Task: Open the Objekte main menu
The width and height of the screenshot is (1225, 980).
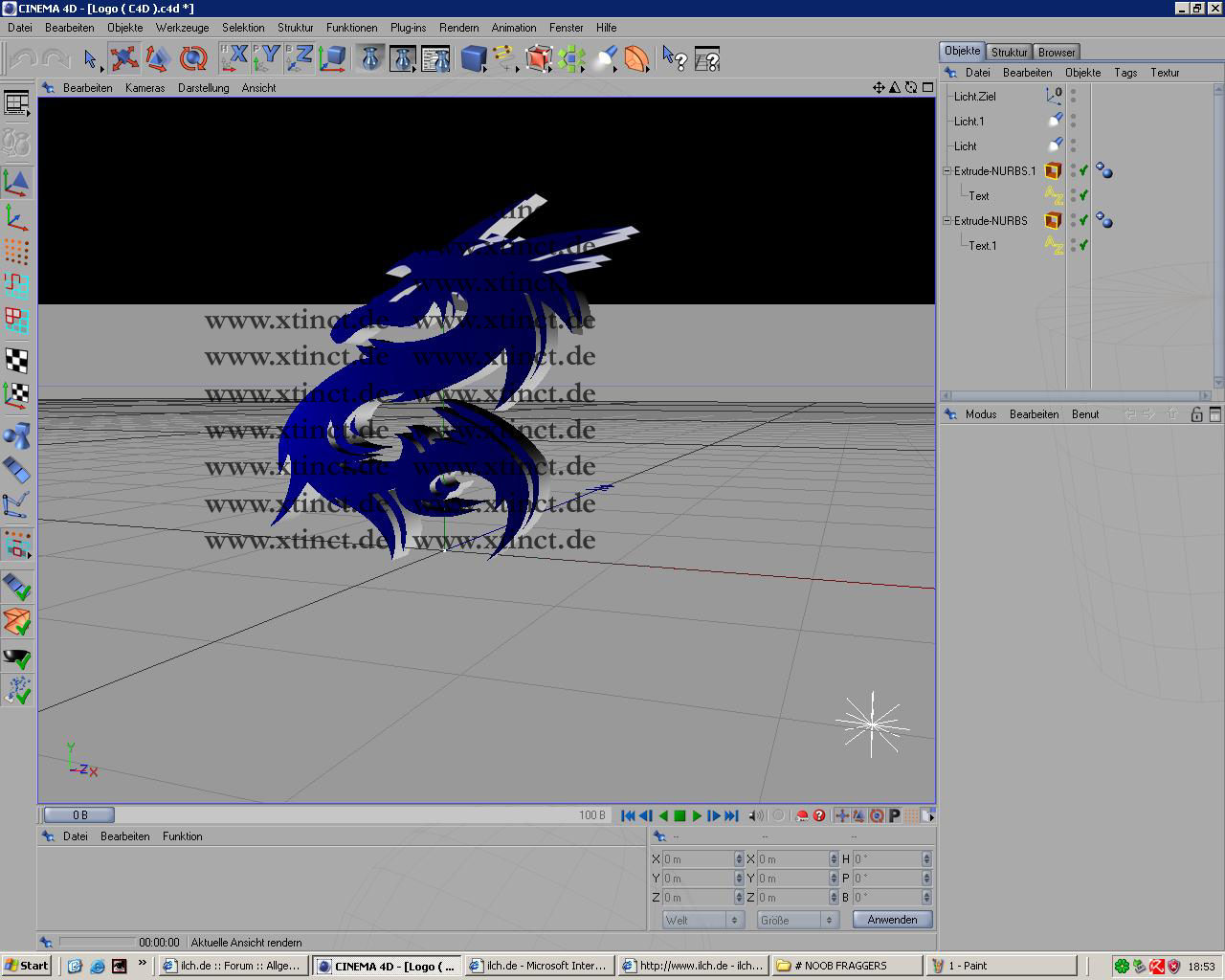Action: tap(124, 28)
